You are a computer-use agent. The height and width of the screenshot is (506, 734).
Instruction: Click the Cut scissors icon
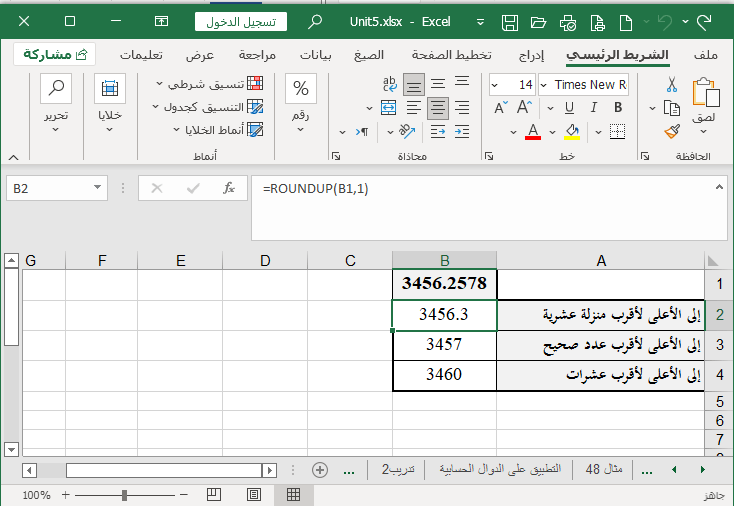[x=672, y=86]
